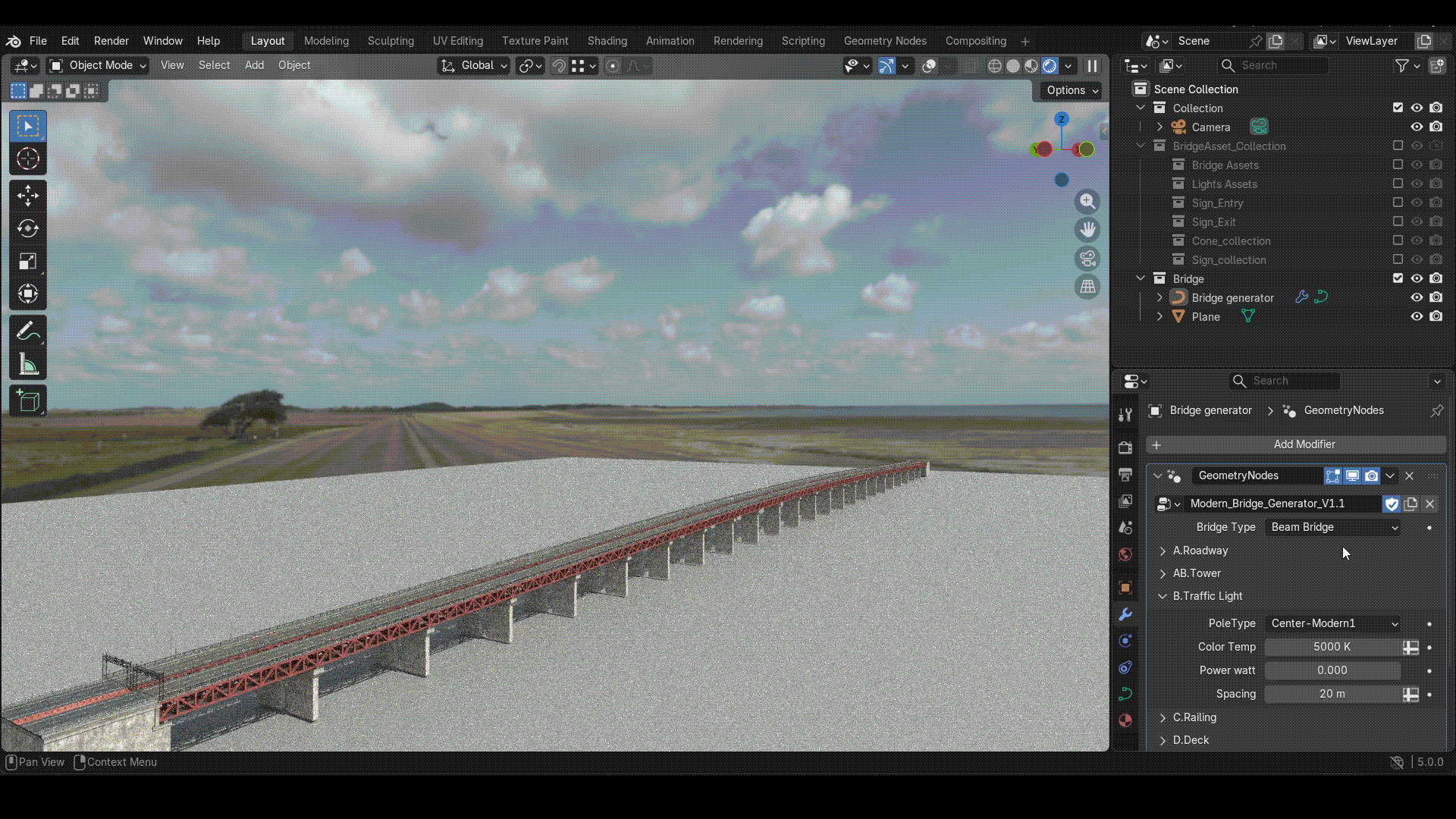
Task: Open the PoleType dropdown menu
Action: click(1333, 623)
